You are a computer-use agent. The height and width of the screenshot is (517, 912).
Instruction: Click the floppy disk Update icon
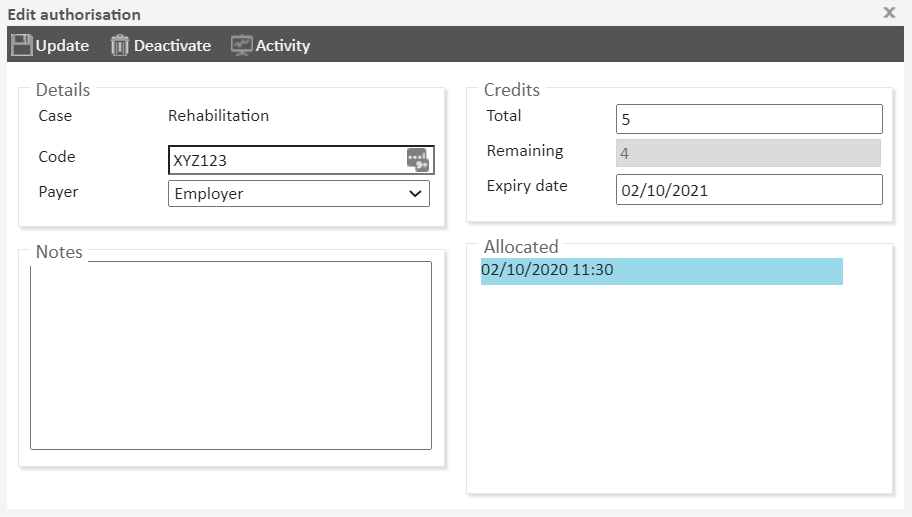(21, 45)
